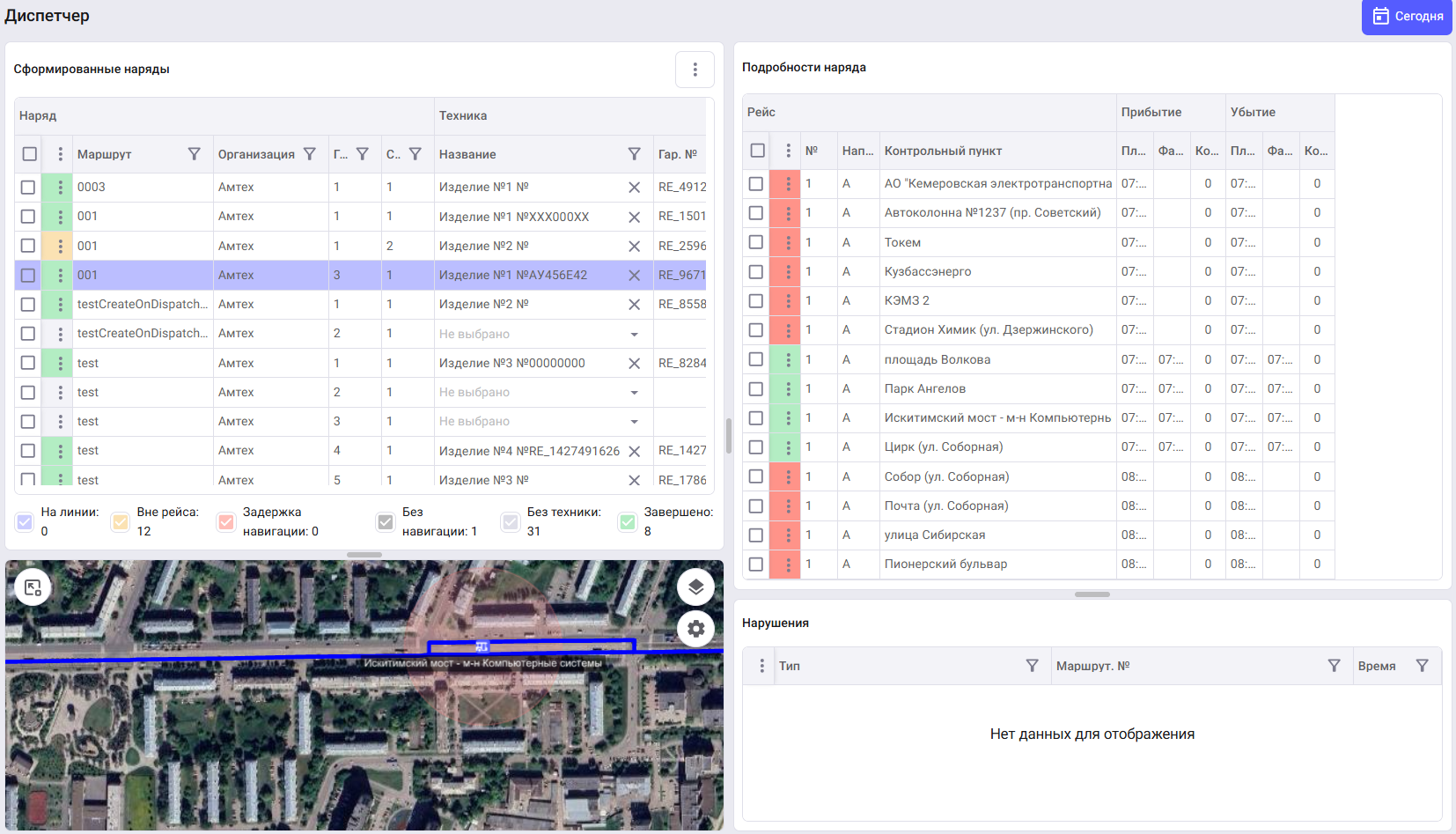Filter violations by Маршрут. №
1456x834 pixels.
point(1335,666)
